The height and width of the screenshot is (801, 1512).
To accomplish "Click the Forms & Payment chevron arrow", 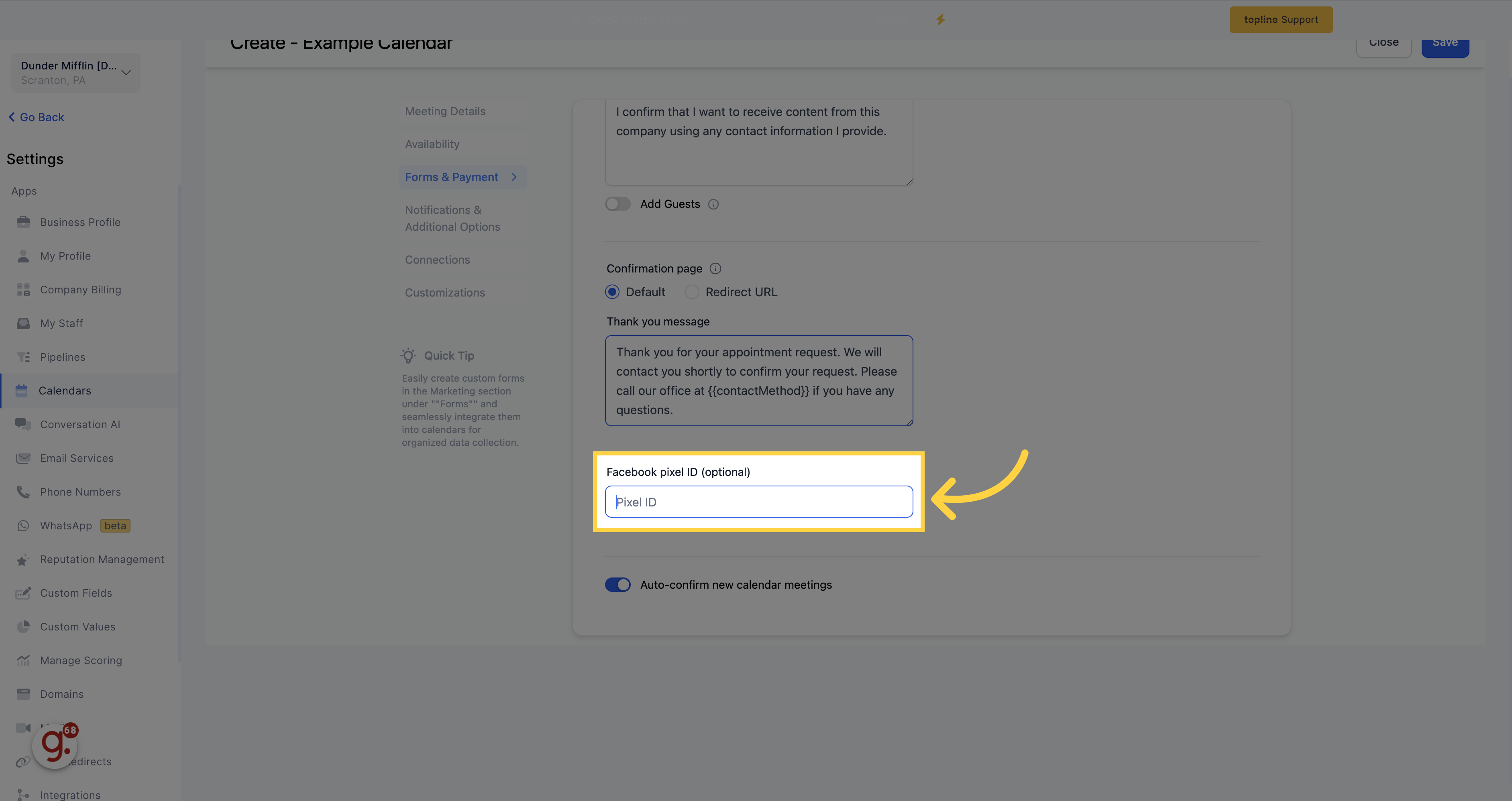I will click(514, 177).
